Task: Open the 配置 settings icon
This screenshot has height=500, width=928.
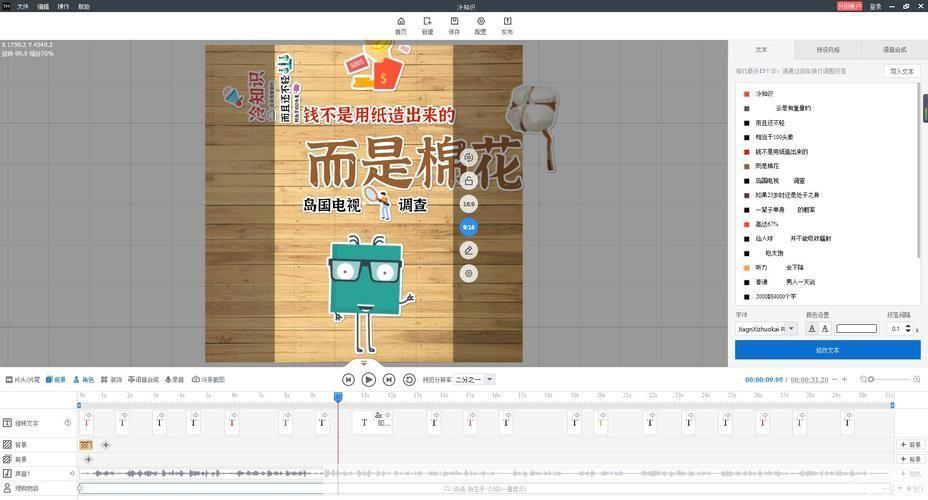Action: [x=481, y=25]
